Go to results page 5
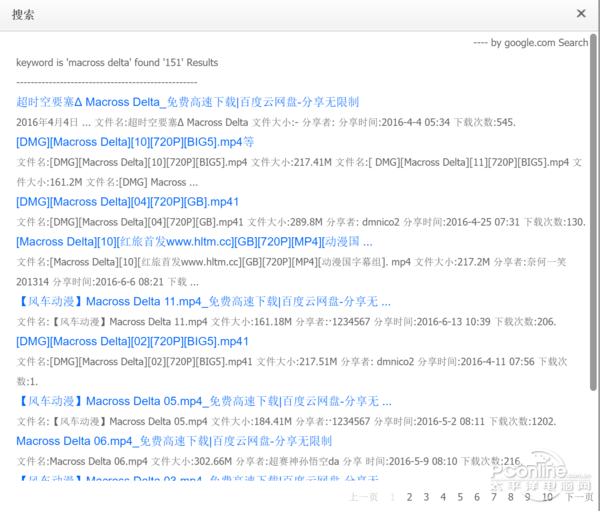The width and height of the screenshot is (600, 511). pyautogui.click(x=460, y=497)
